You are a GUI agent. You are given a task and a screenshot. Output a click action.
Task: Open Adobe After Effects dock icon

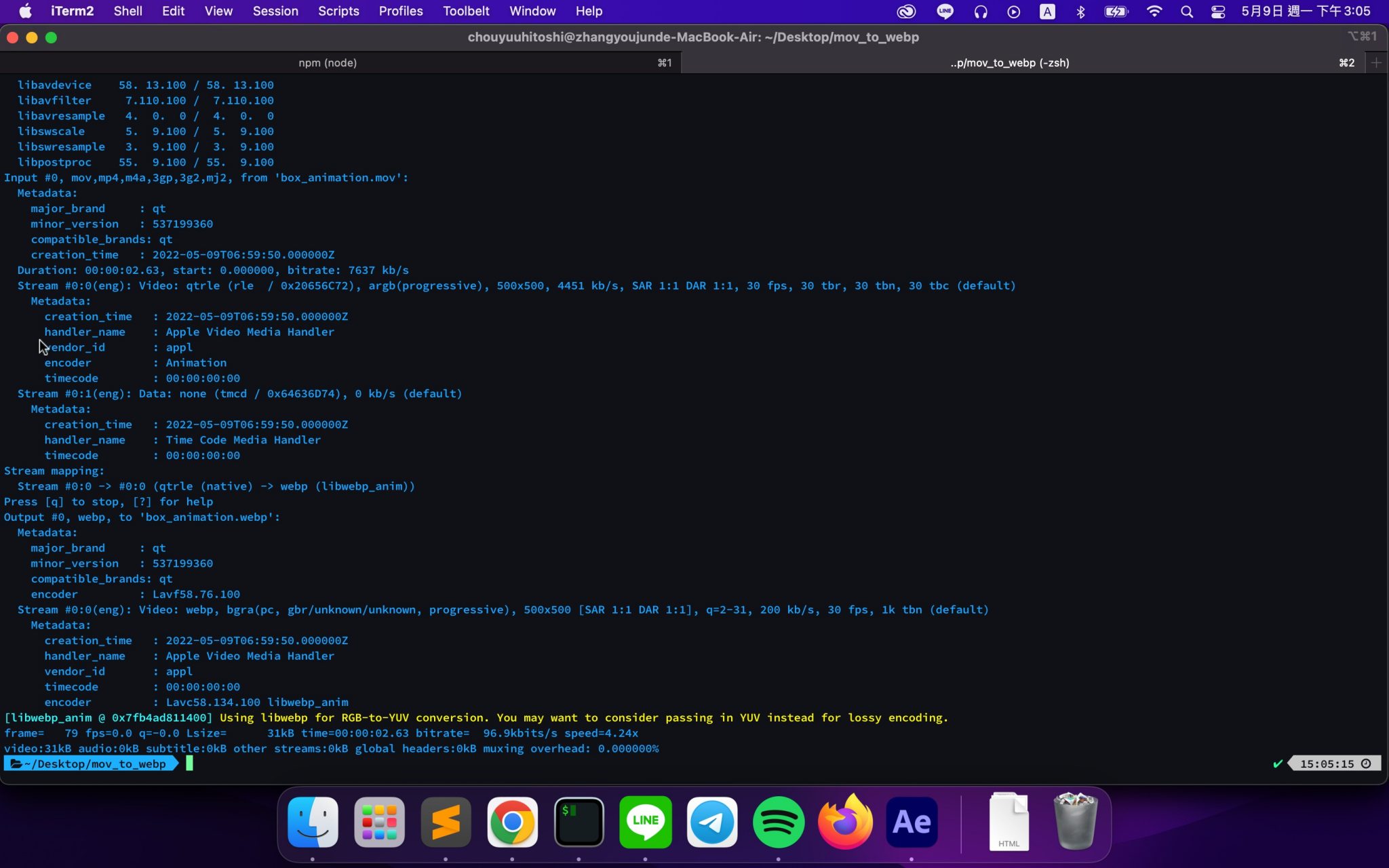click(912, 822)
